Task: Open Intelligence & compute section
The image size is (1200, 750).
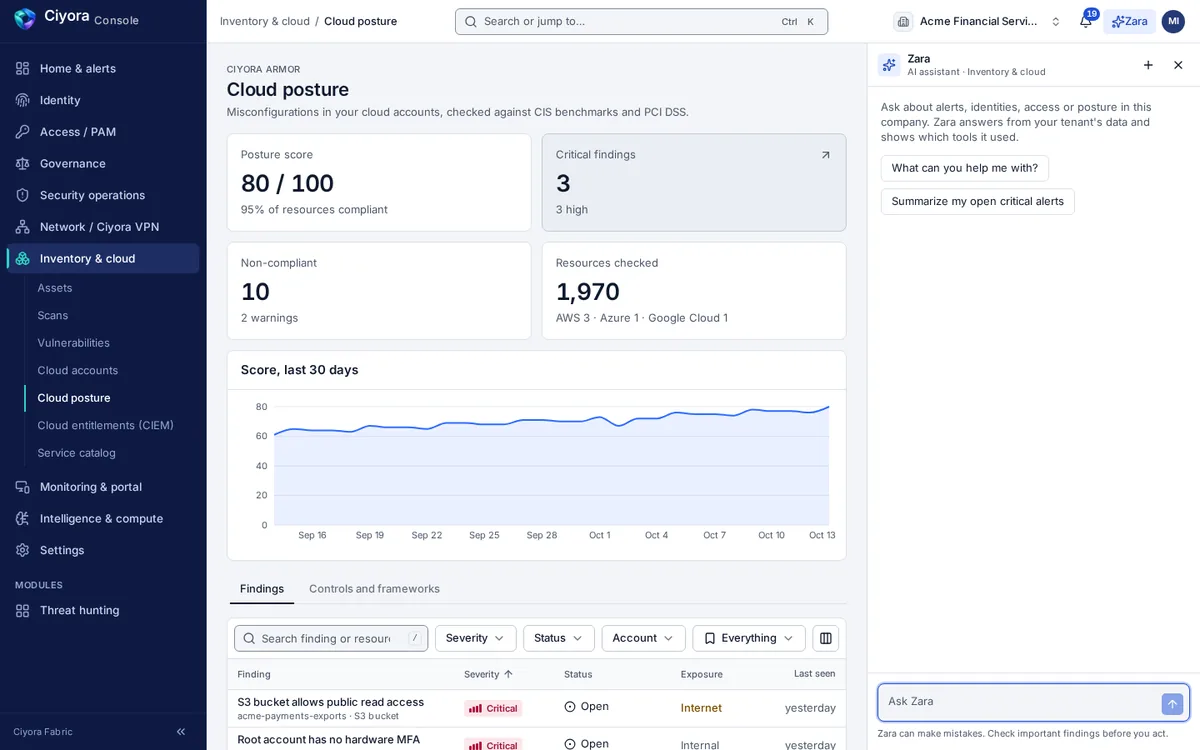Action: 103,518
